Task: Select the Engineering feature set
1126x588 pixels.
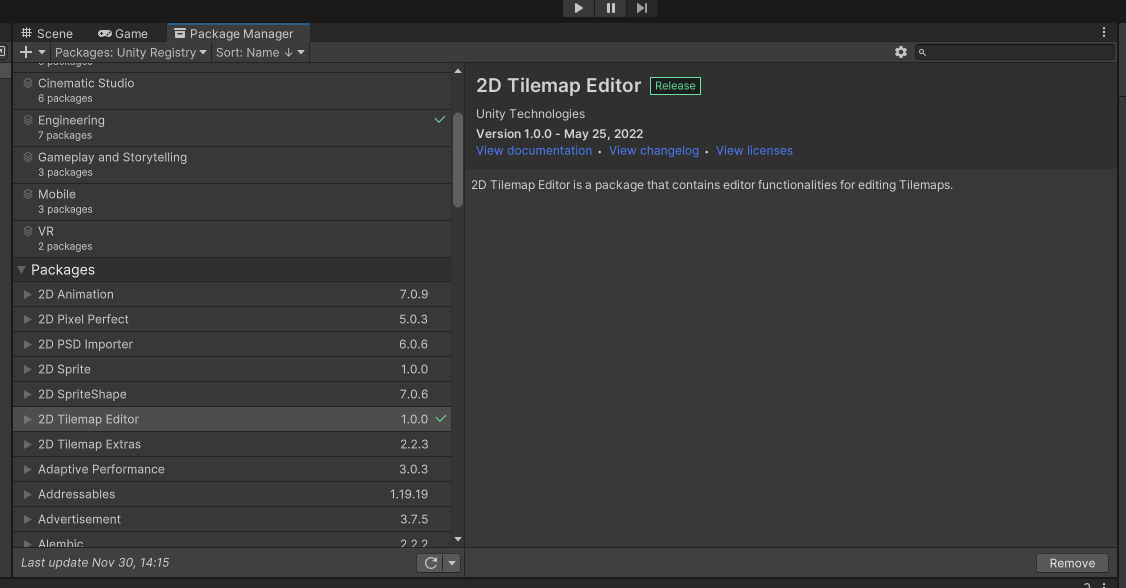Action: 232,128
